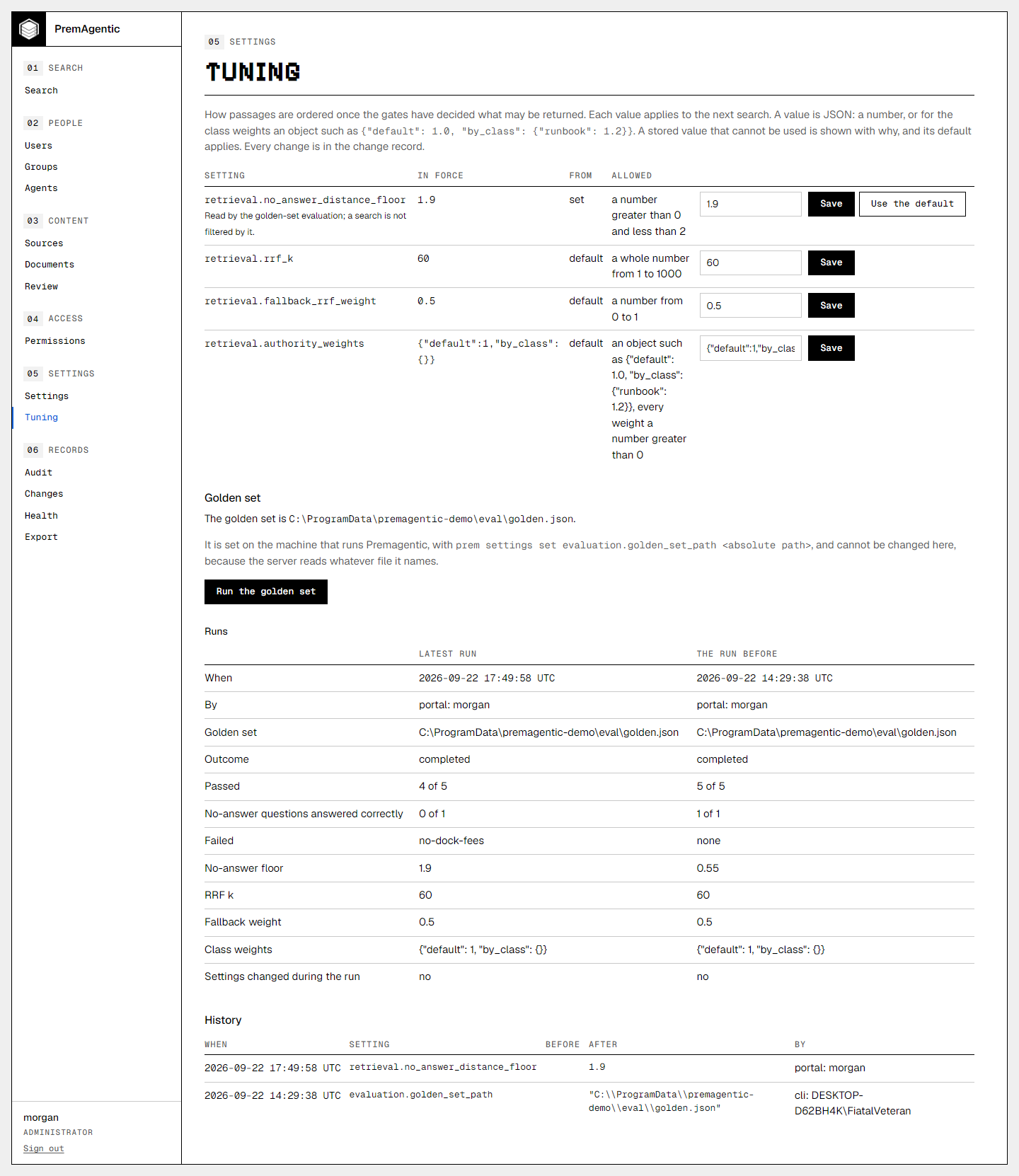The width and height of the screenshot is (1019, 1176).
Task: Click the run before's 5 of 5 passed value
Action: click(x=710, y=786)
